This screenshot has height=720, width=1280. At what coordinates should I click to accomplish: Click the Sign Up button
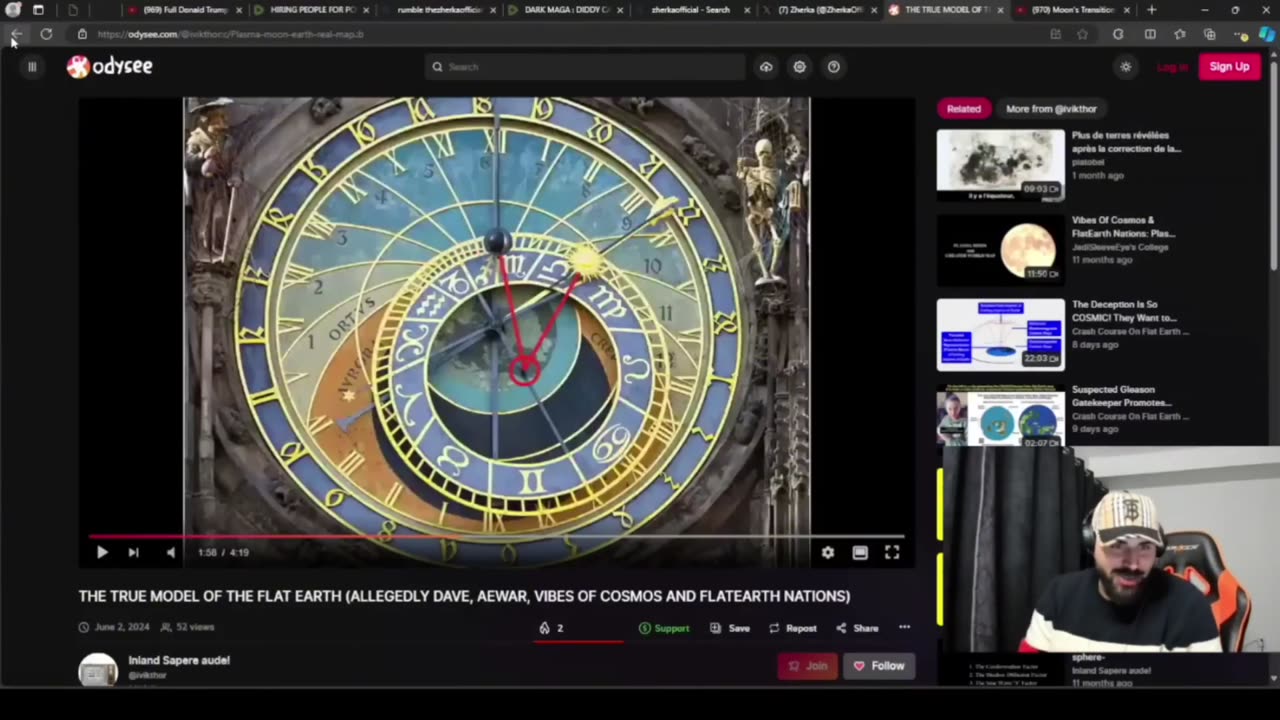1229,67
